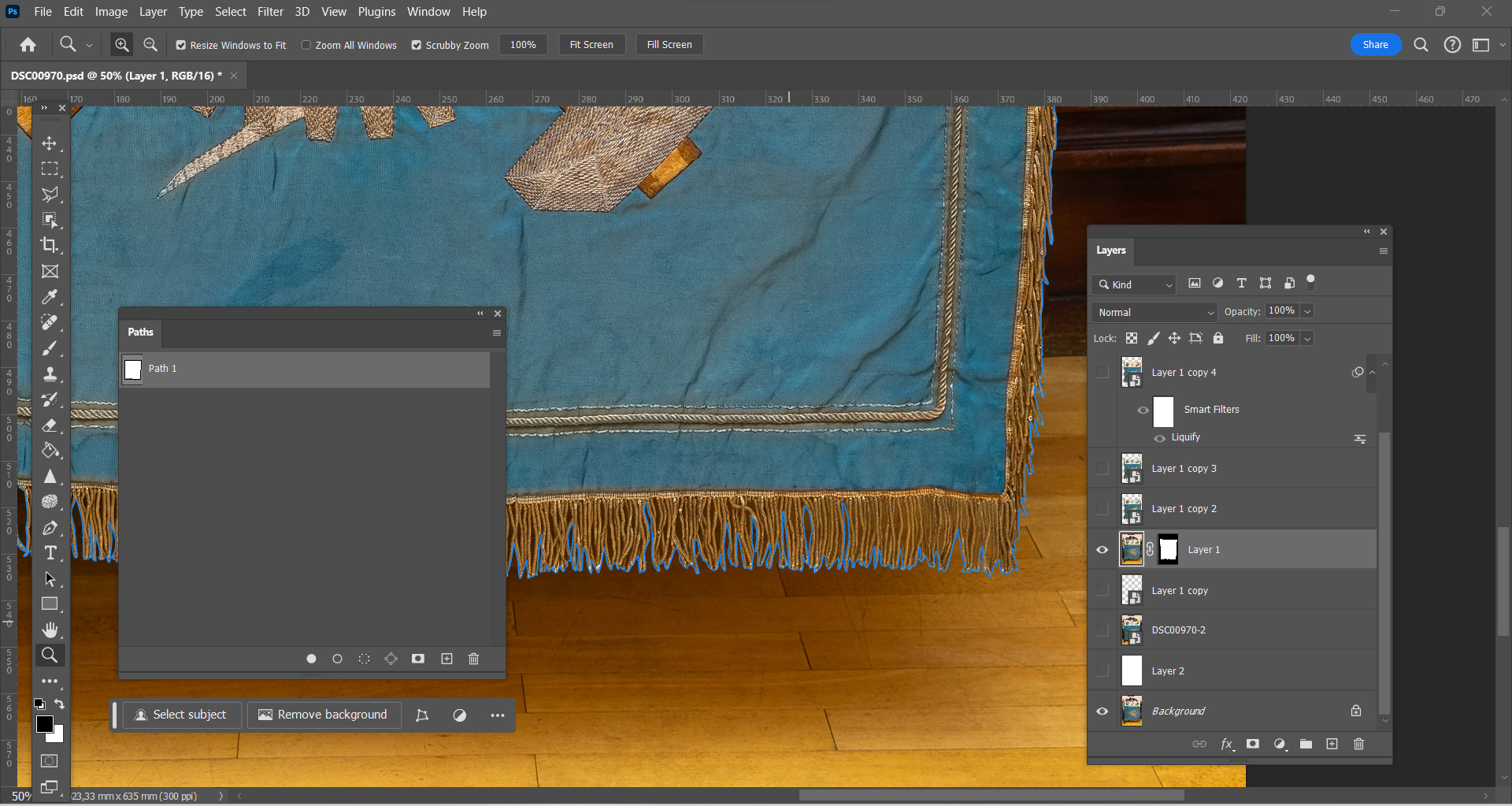The height and width of the screenshot is (806, 1512).
Task: Show Layer 1 copy 3 visibility
Action: [x=1102, y=469]
